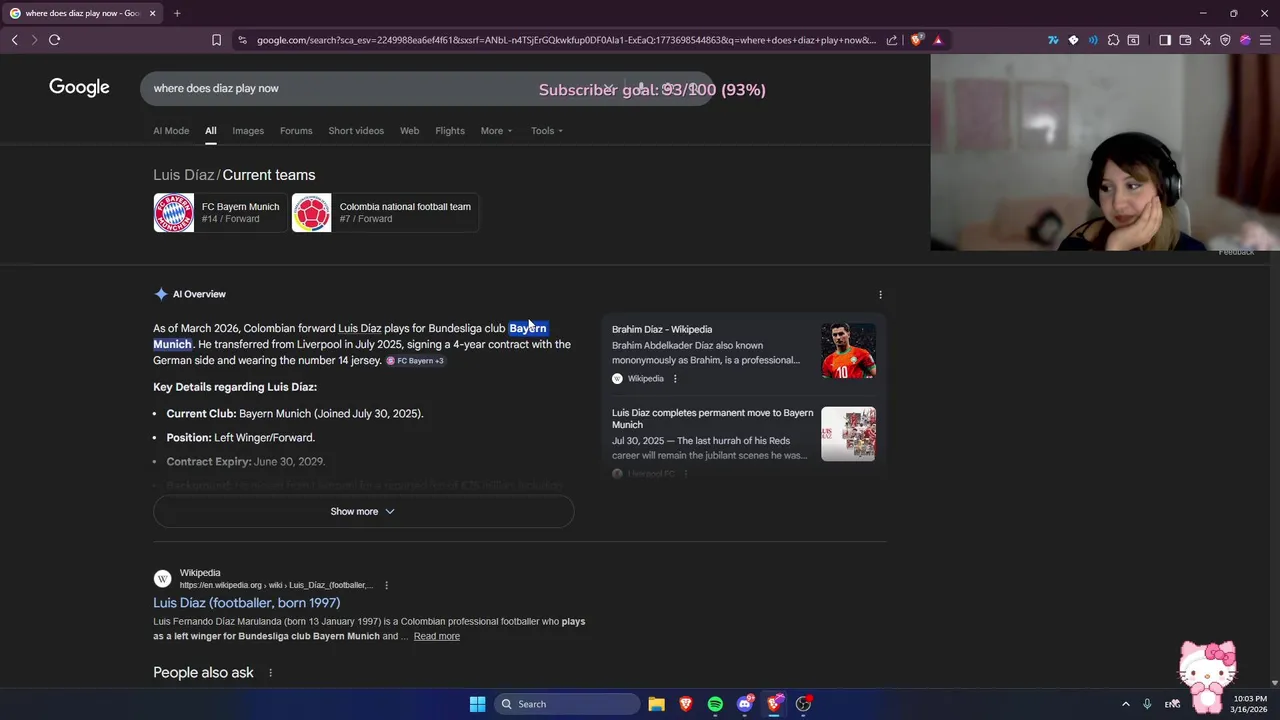
Task: Click the three-dot menu on Wikipedia result
Action: [386, 585]
